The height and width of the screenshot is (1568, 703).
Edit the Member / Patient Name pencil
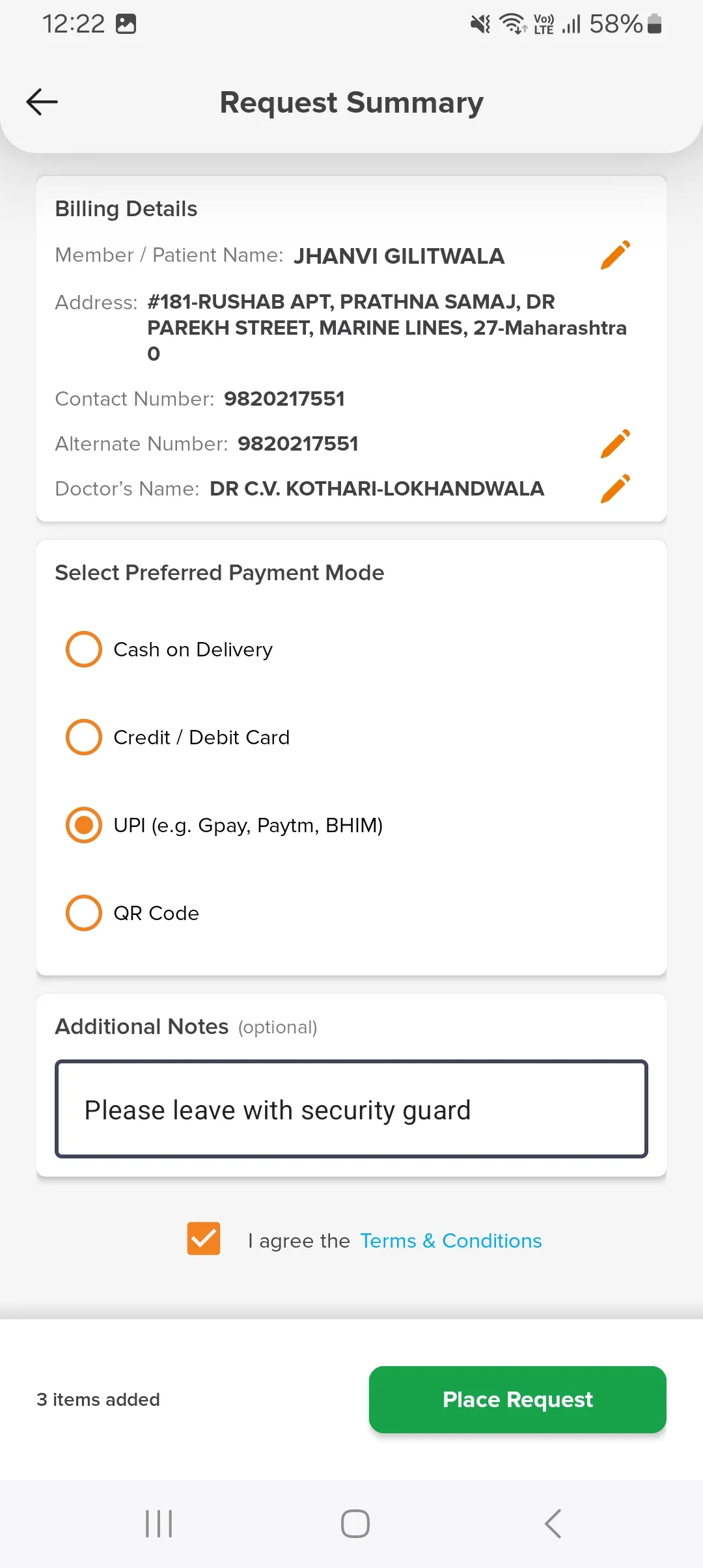[615, 255]
